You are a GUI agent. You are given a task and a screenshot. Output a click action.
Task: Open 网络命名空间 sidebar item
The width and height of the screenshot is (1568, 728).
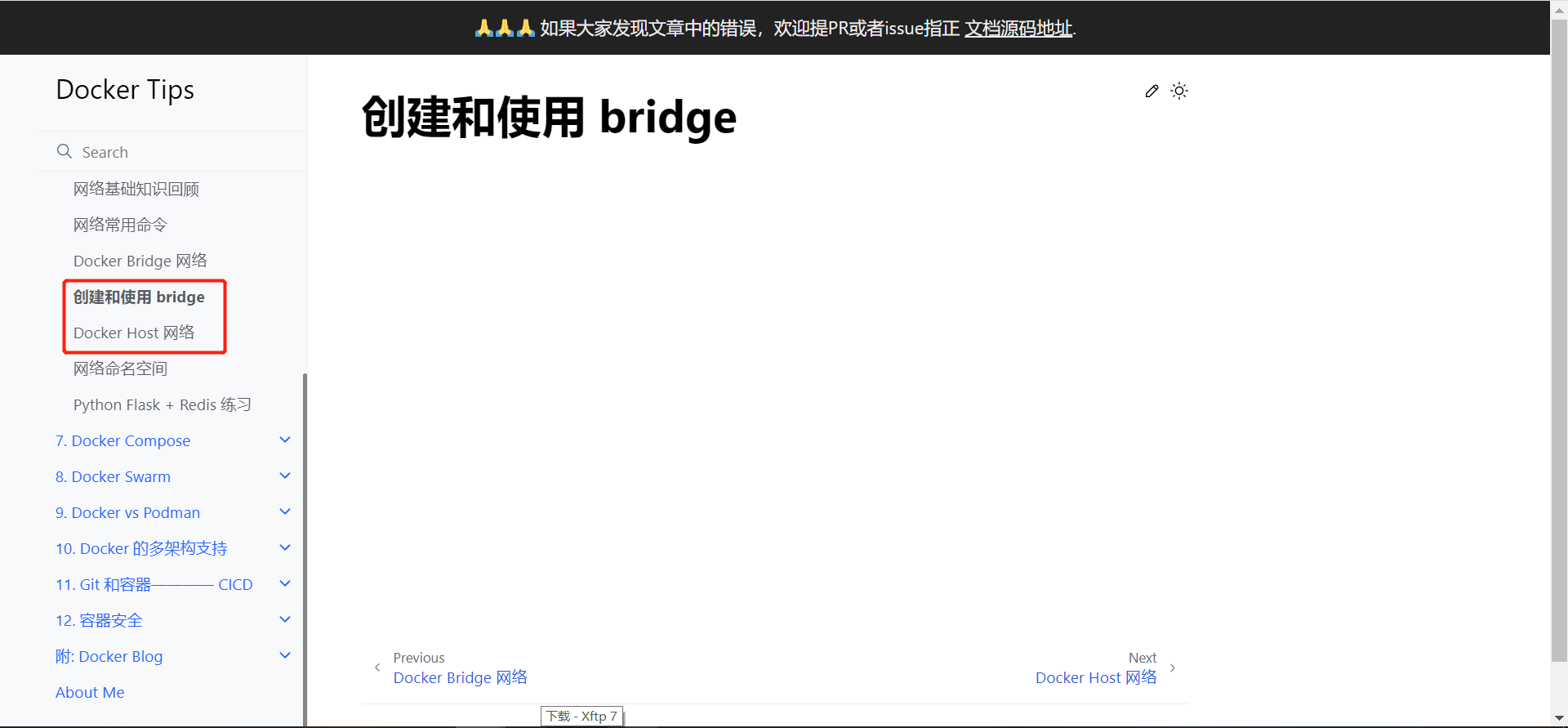point(120,368)
